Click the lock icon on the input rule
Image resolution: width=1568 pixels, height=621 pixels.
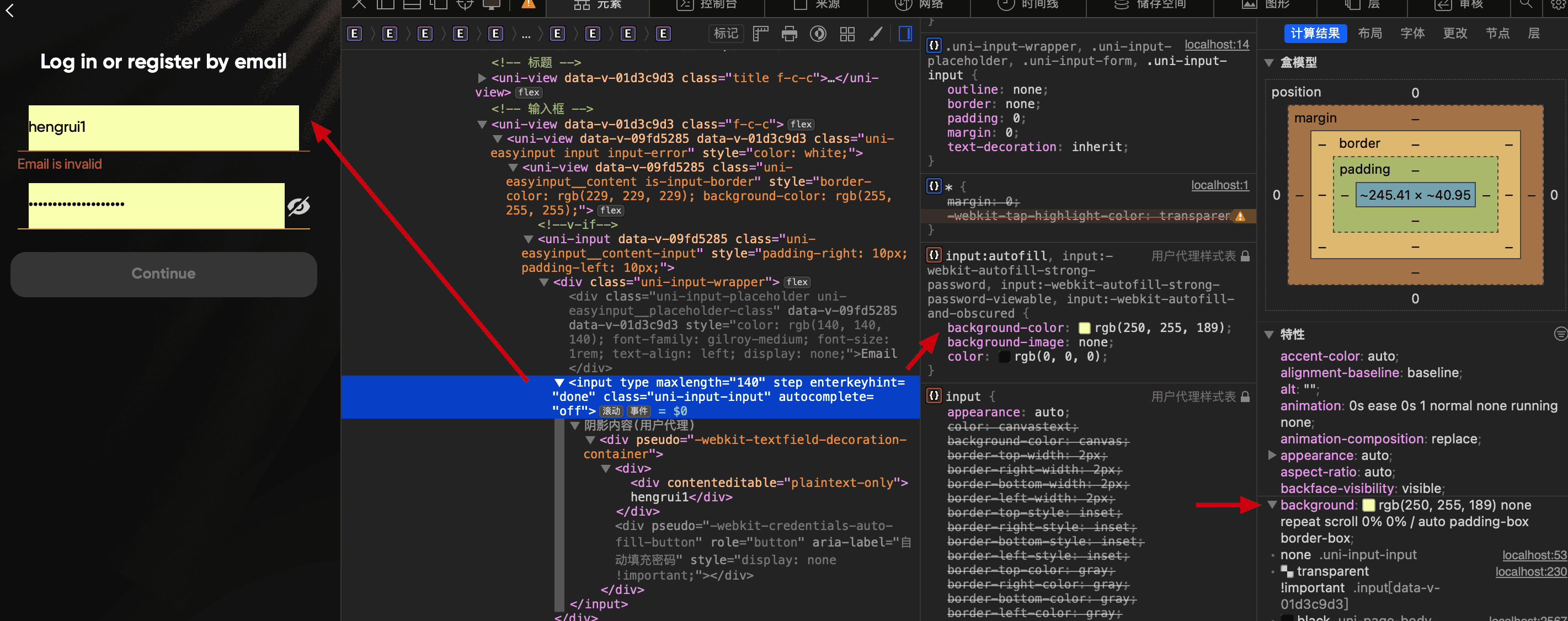(x=1245, y=397)
